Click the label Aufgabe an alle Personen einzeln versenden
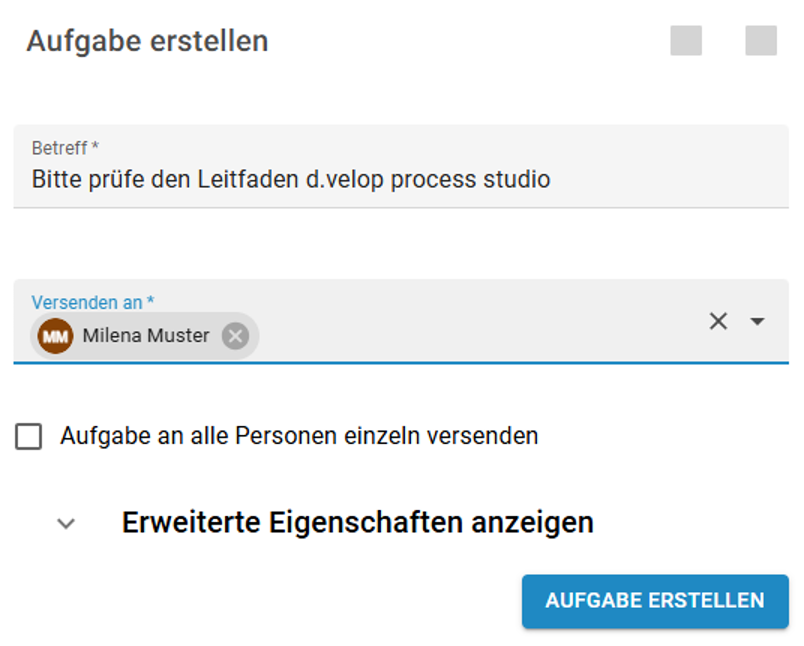 pyautogui.click(x=299, y=436)
